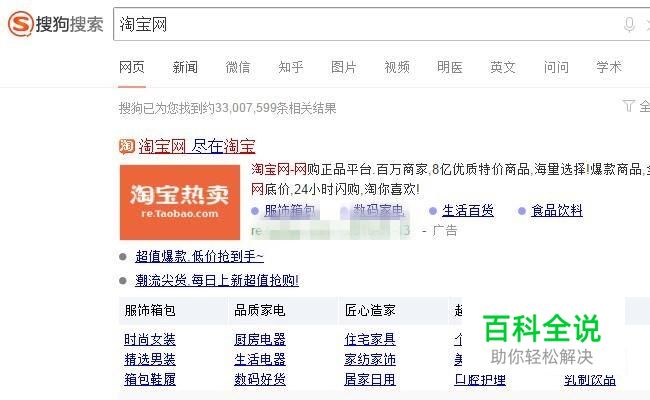Click the 品质家电 column header
This screenshot has height=400, width=650.
260,310
